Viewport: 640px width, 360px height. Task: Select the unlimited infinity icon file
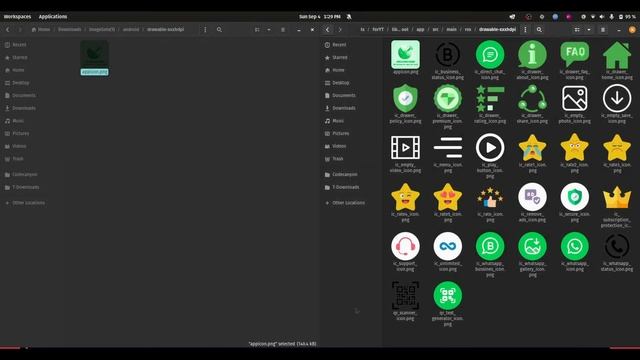coord(448,247)
